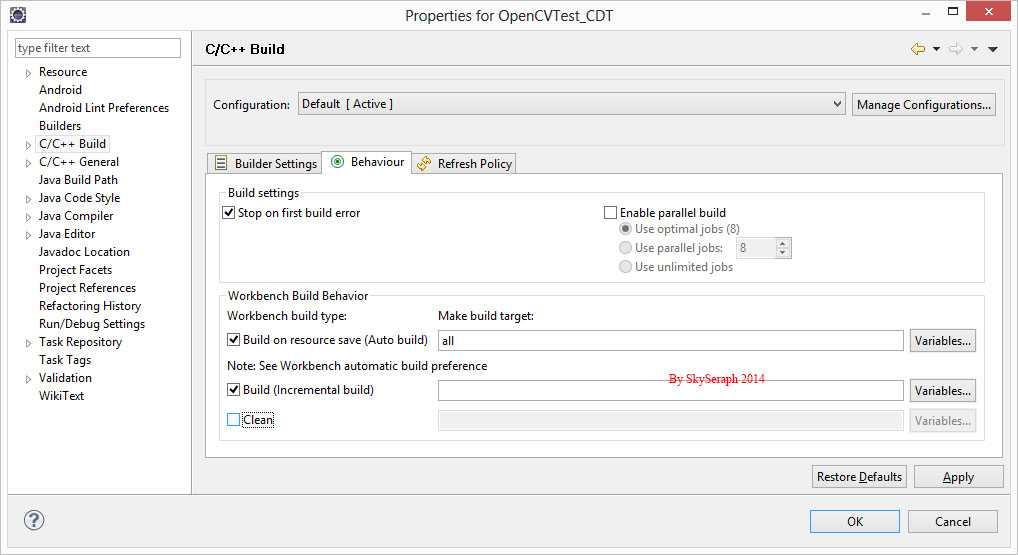This screenshot has height=555, width=1018.
Task: Open back history dropdown arrow
Action: tap(936, 49)
